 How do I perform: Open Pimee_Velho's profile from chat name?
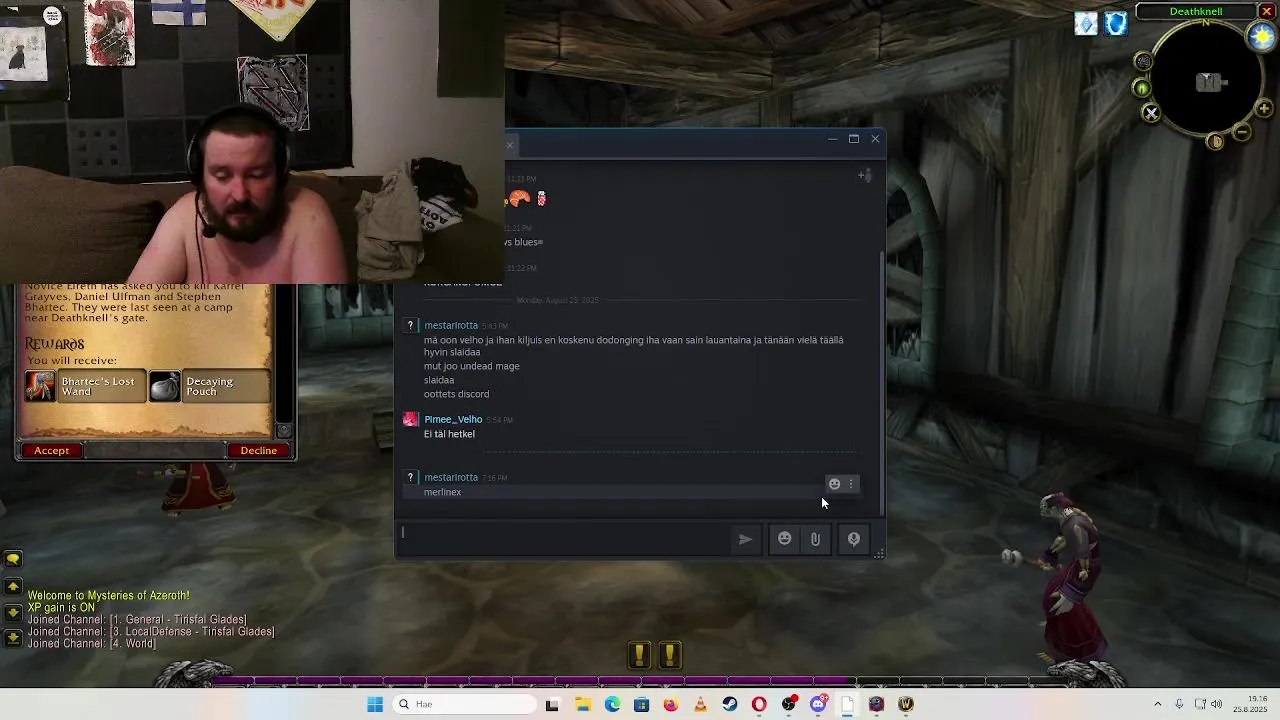(453, 419)
